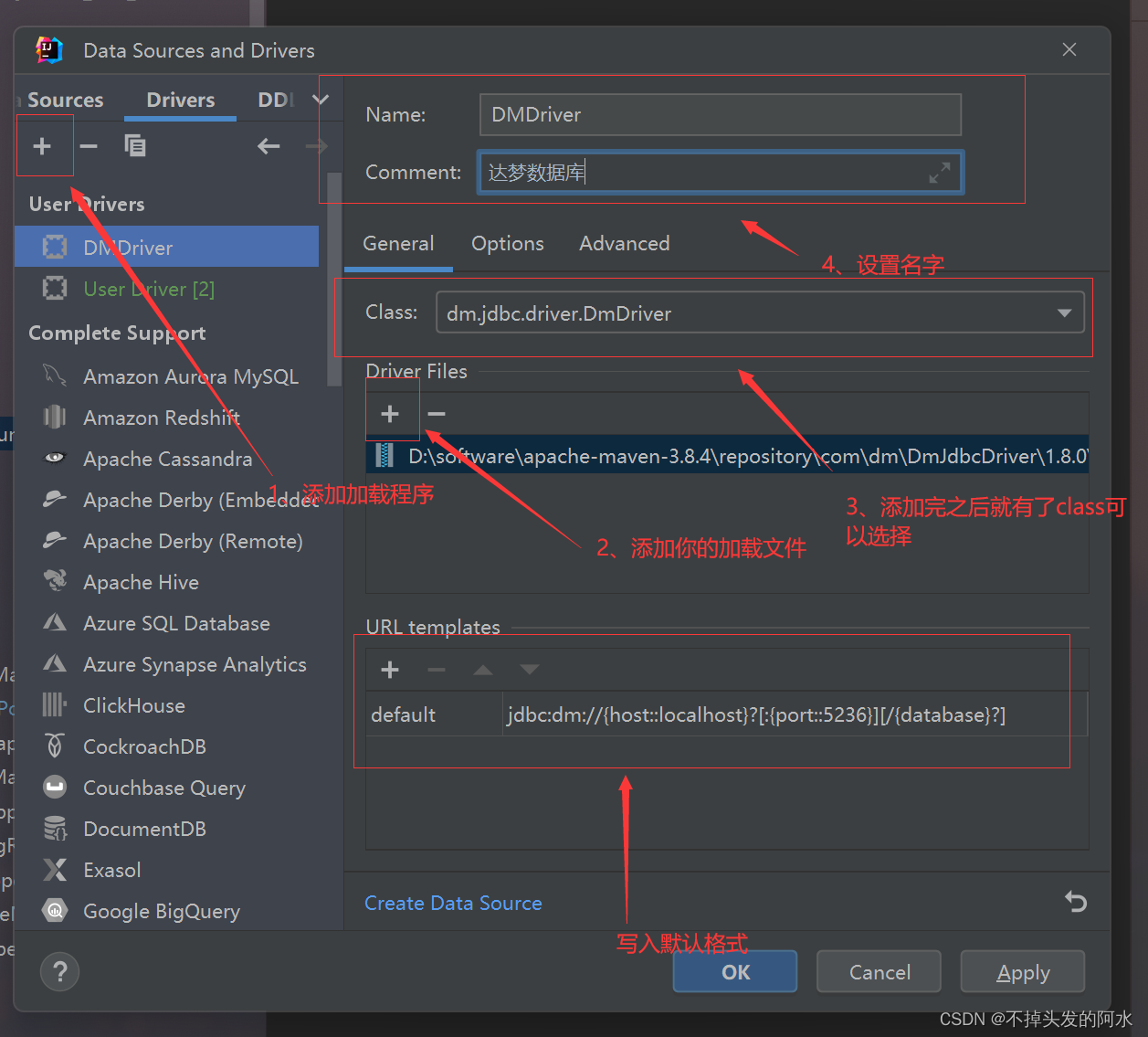The width and height of the screenshot is (1148, 1037).
Task: Click the OK button
Action: click(735, 971)
